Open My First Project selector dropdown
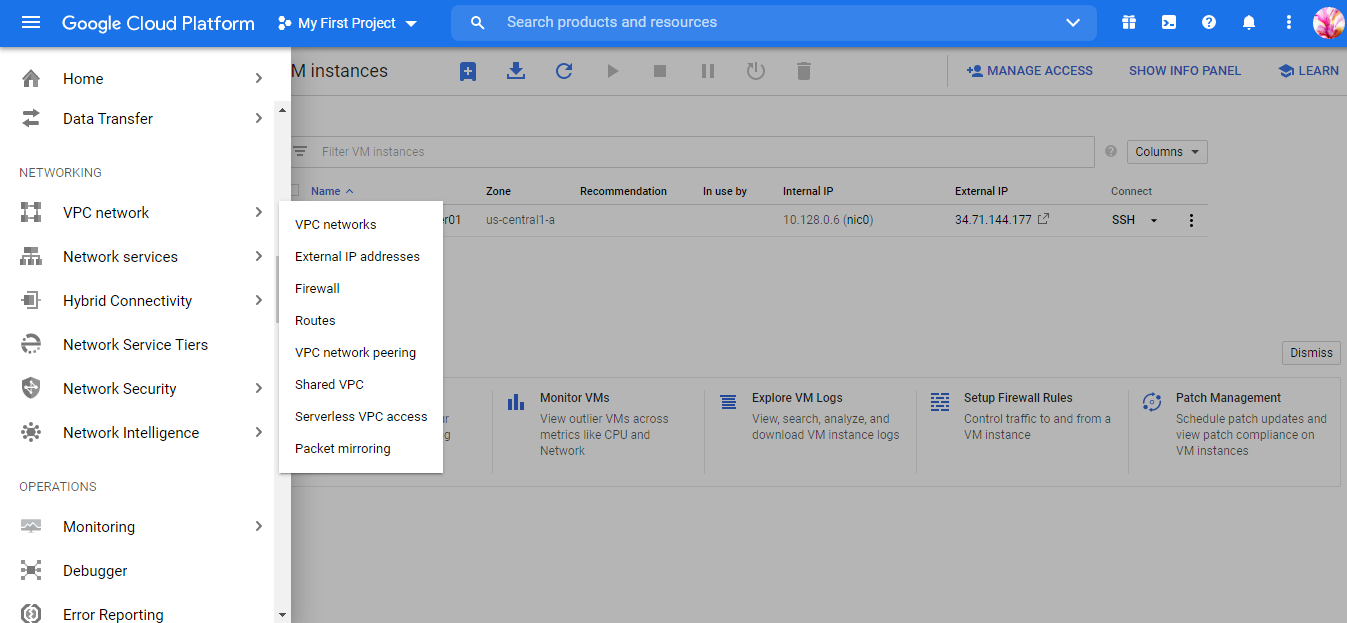The width and height of the screenshot is (1347, 623). 348,23
